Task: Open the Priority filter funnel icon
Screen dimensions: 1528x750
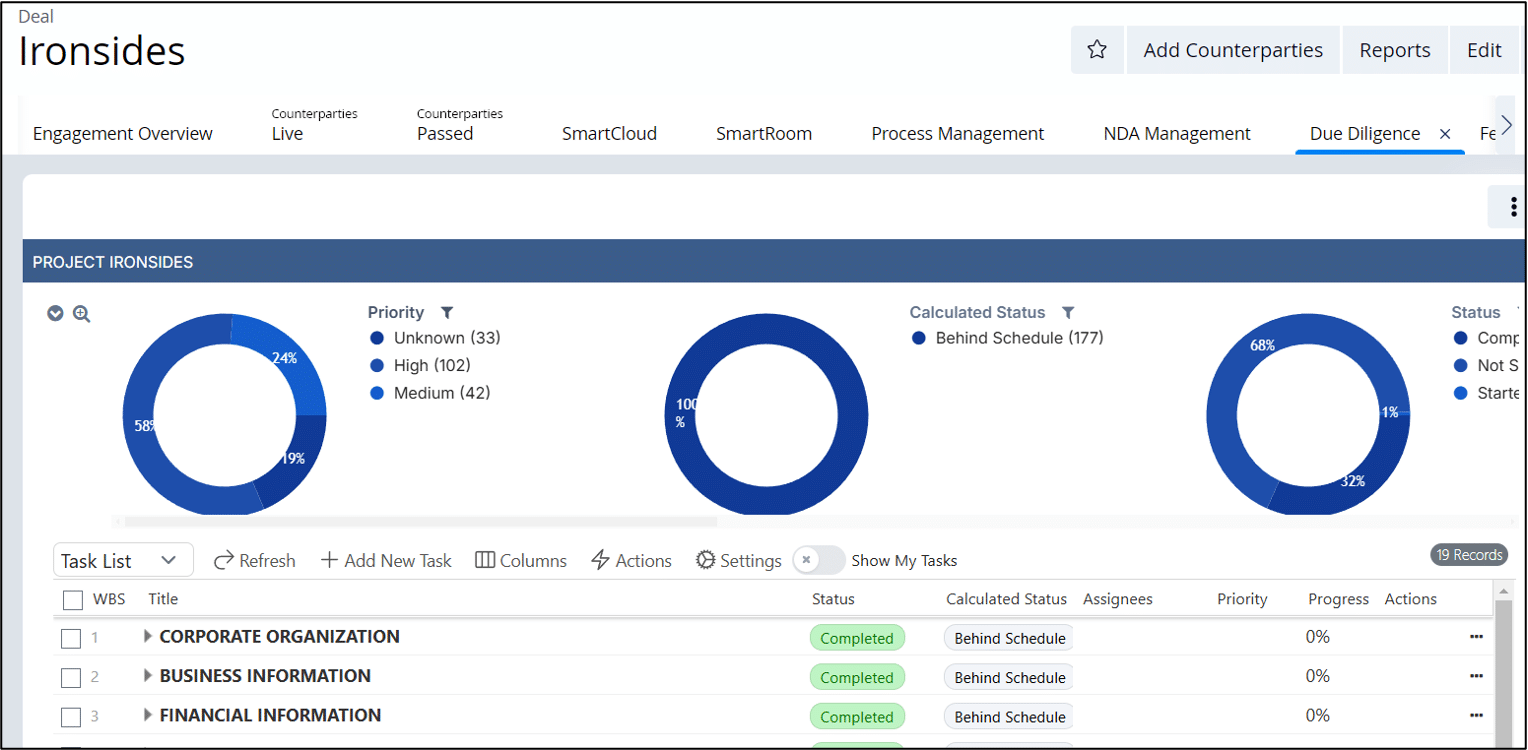Action: (447, 313)
